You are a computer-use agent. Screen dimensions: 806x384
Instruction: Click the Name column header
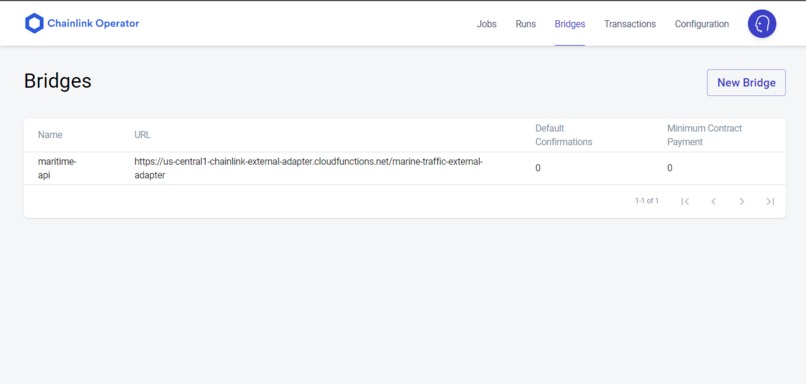pos(50,135)
